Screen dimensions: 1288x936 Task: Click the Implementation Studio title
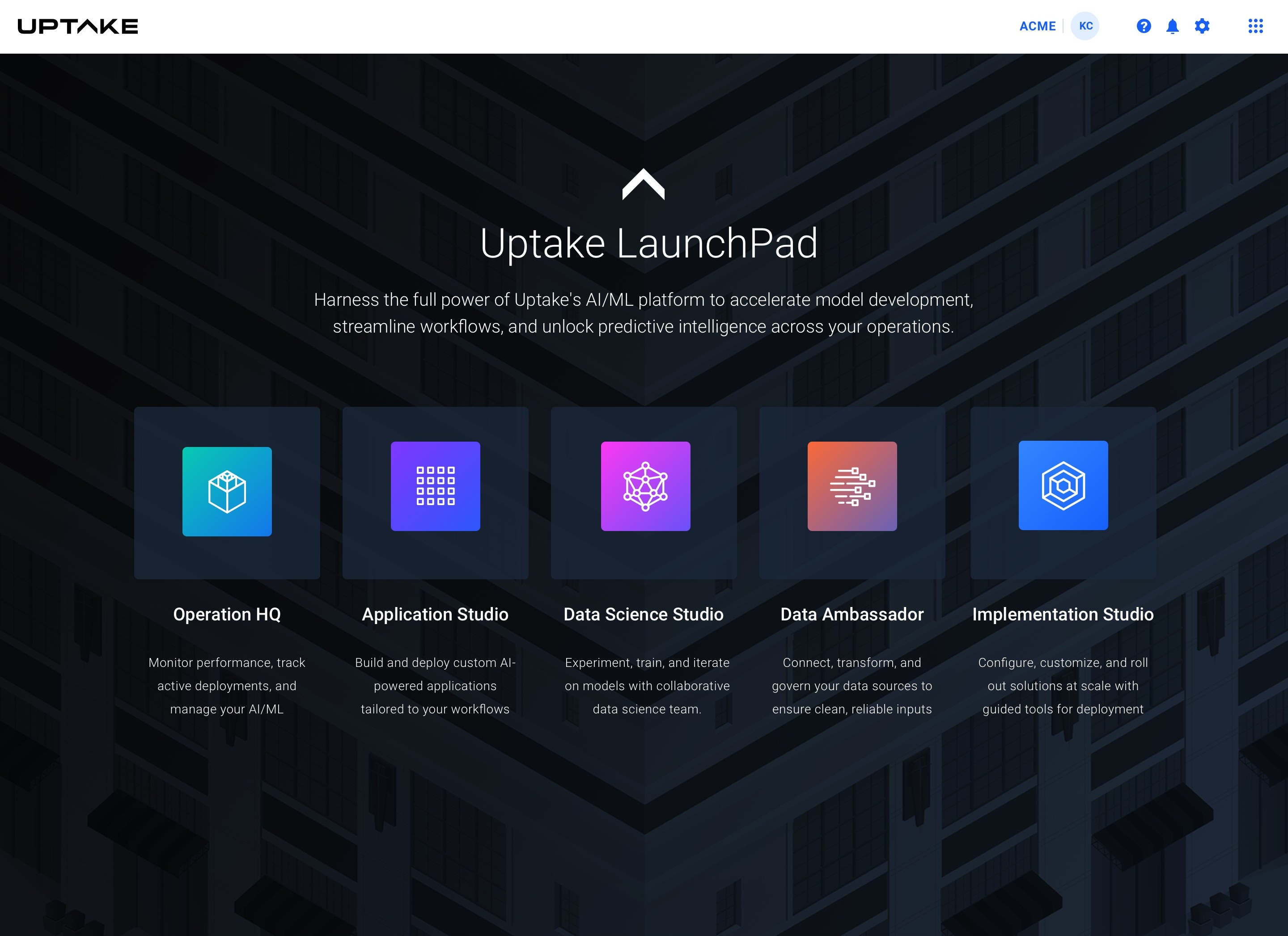point(1063,614)
